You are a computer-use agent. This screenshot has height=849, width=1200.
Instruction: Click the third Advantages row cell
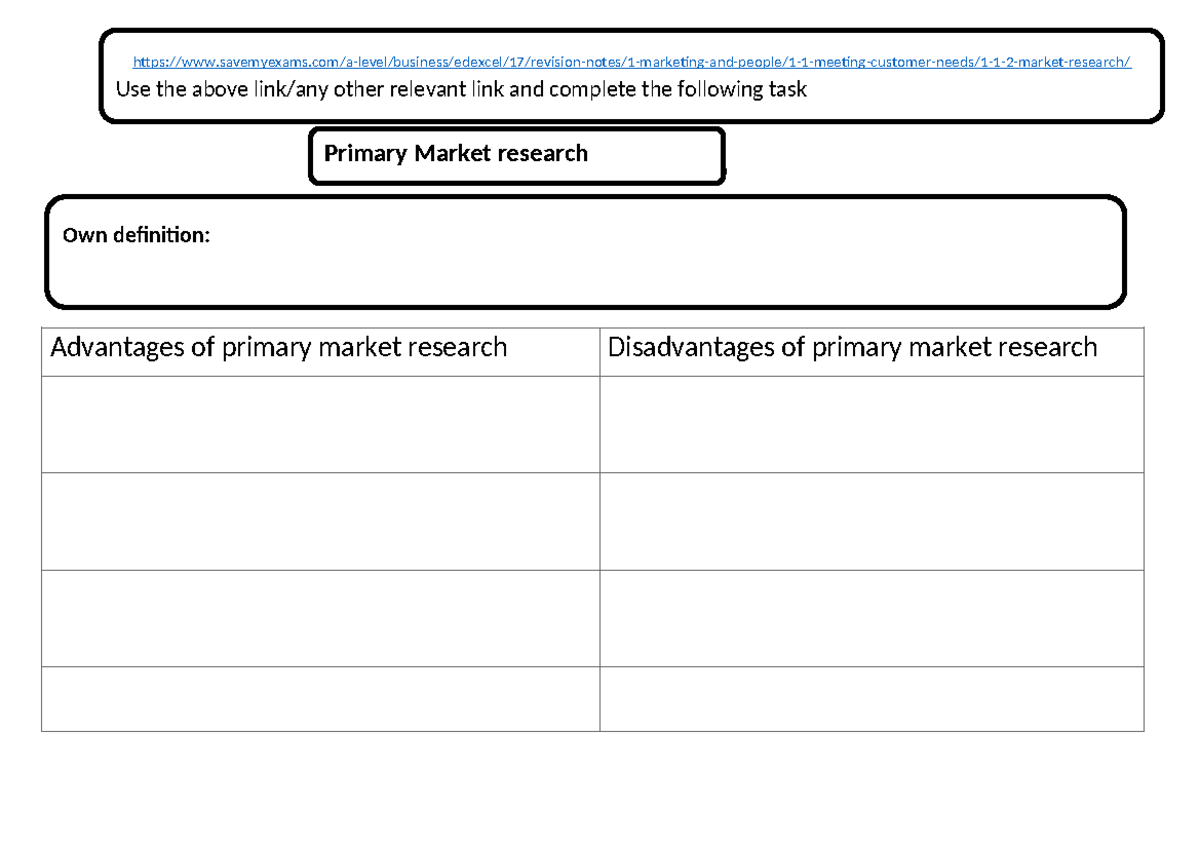pos(319,618)
